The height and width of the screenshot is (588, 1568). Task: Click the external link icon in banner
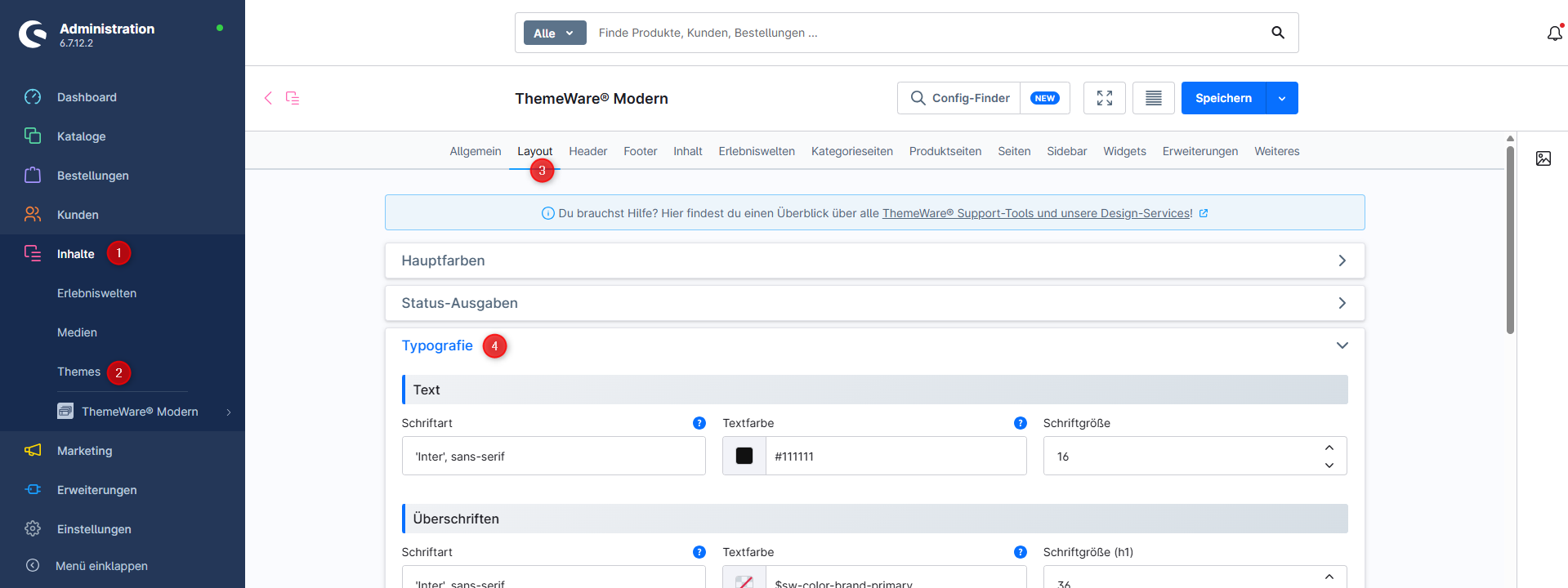point(1204,213)
